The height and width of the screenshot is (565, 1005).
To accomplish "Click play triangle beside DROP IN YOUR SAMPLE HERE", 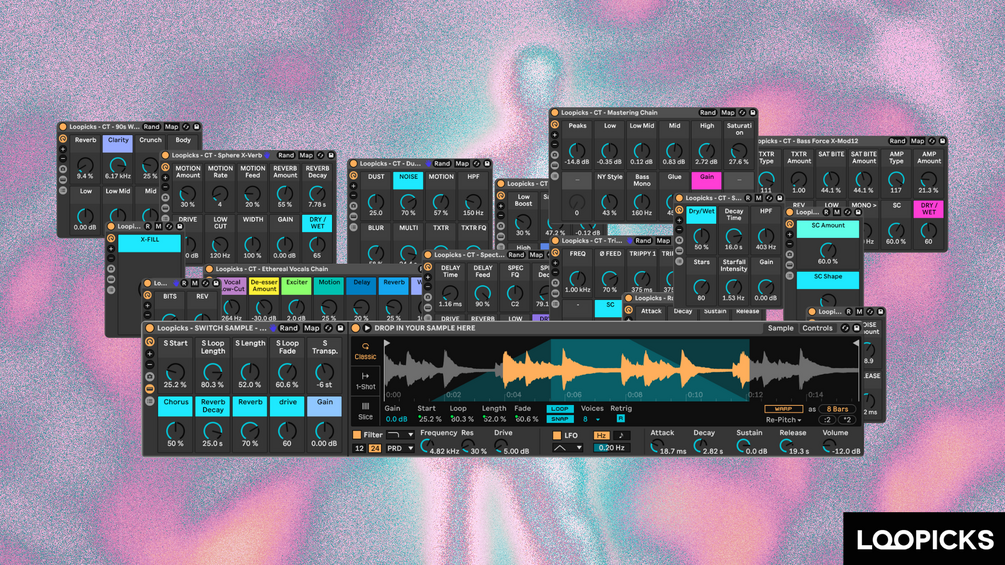I will [367, 328].
